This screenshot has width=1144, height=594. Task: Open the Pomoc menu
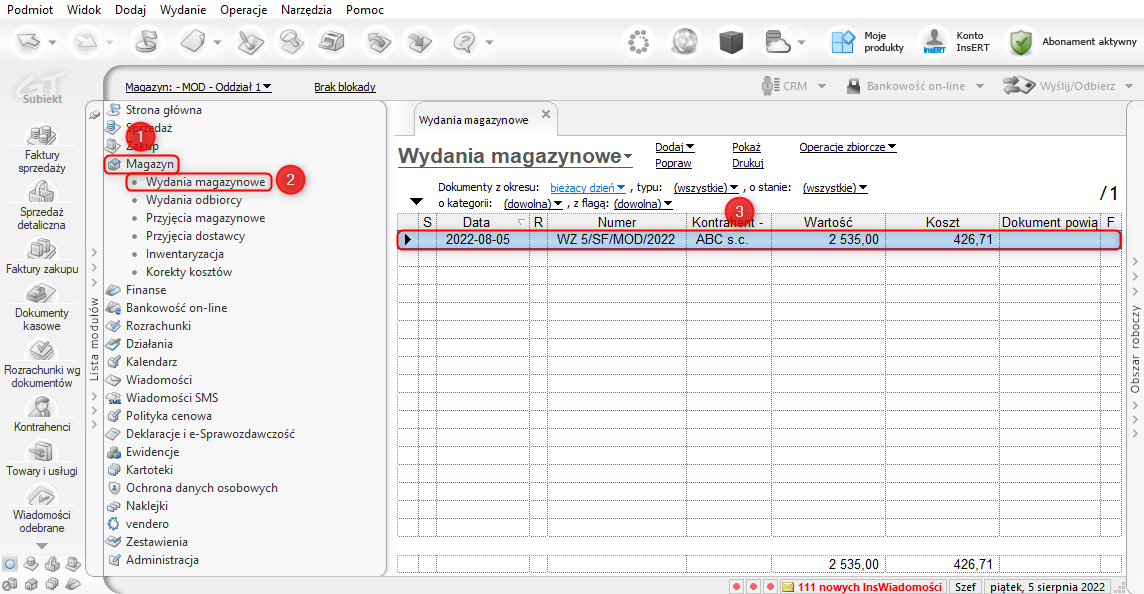pyautogui.click(x=365, y=9)
